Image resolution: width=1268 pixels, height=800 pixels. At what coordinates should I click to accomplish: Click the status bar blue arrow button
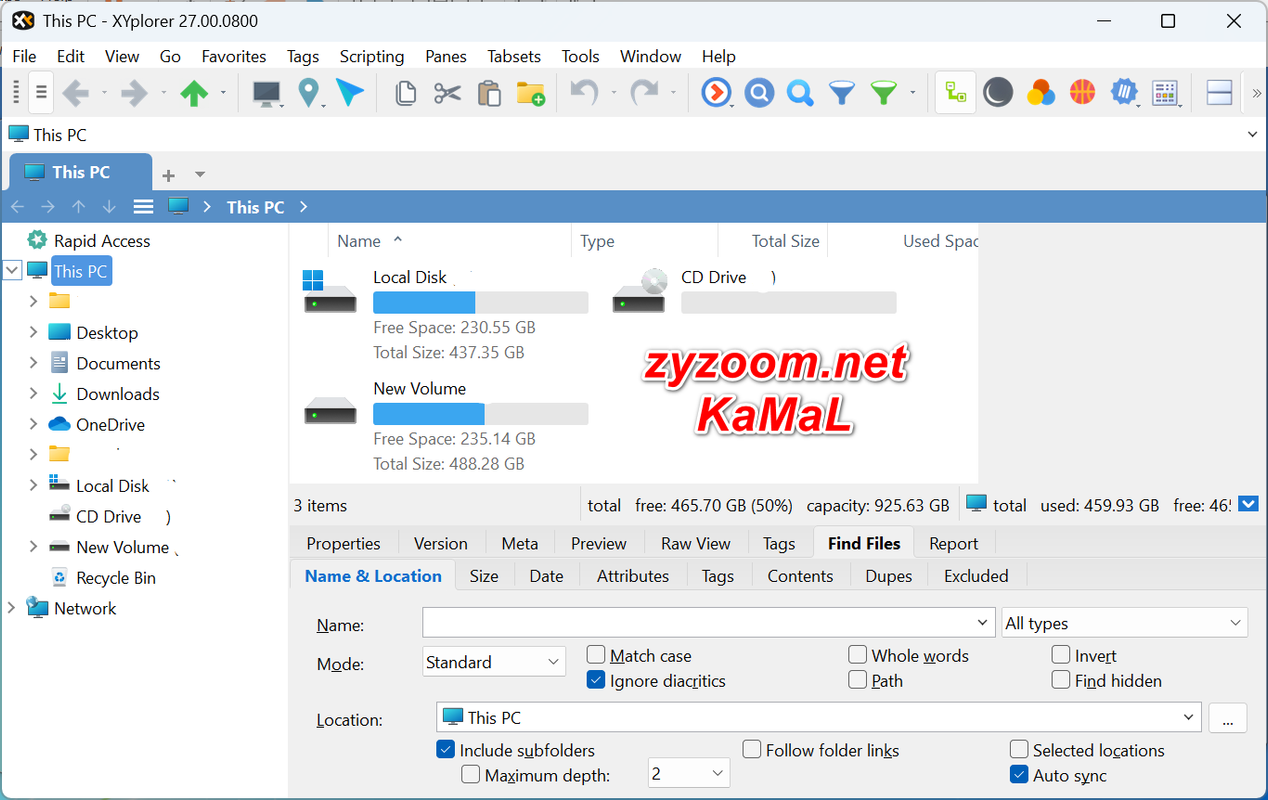[1248, 504]
